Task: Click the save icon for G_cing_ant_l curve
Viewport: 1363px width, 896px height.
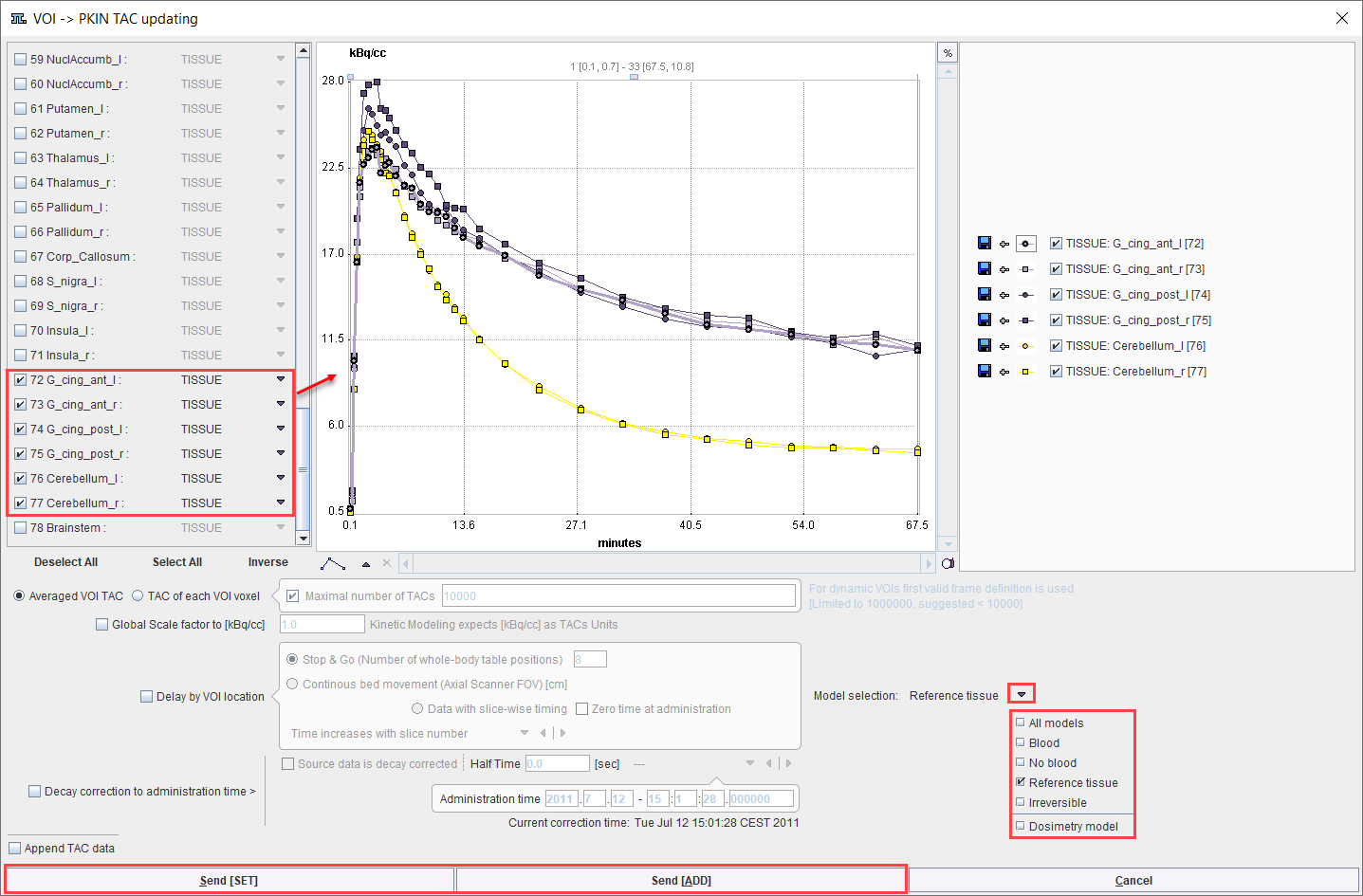Action: 984,244
